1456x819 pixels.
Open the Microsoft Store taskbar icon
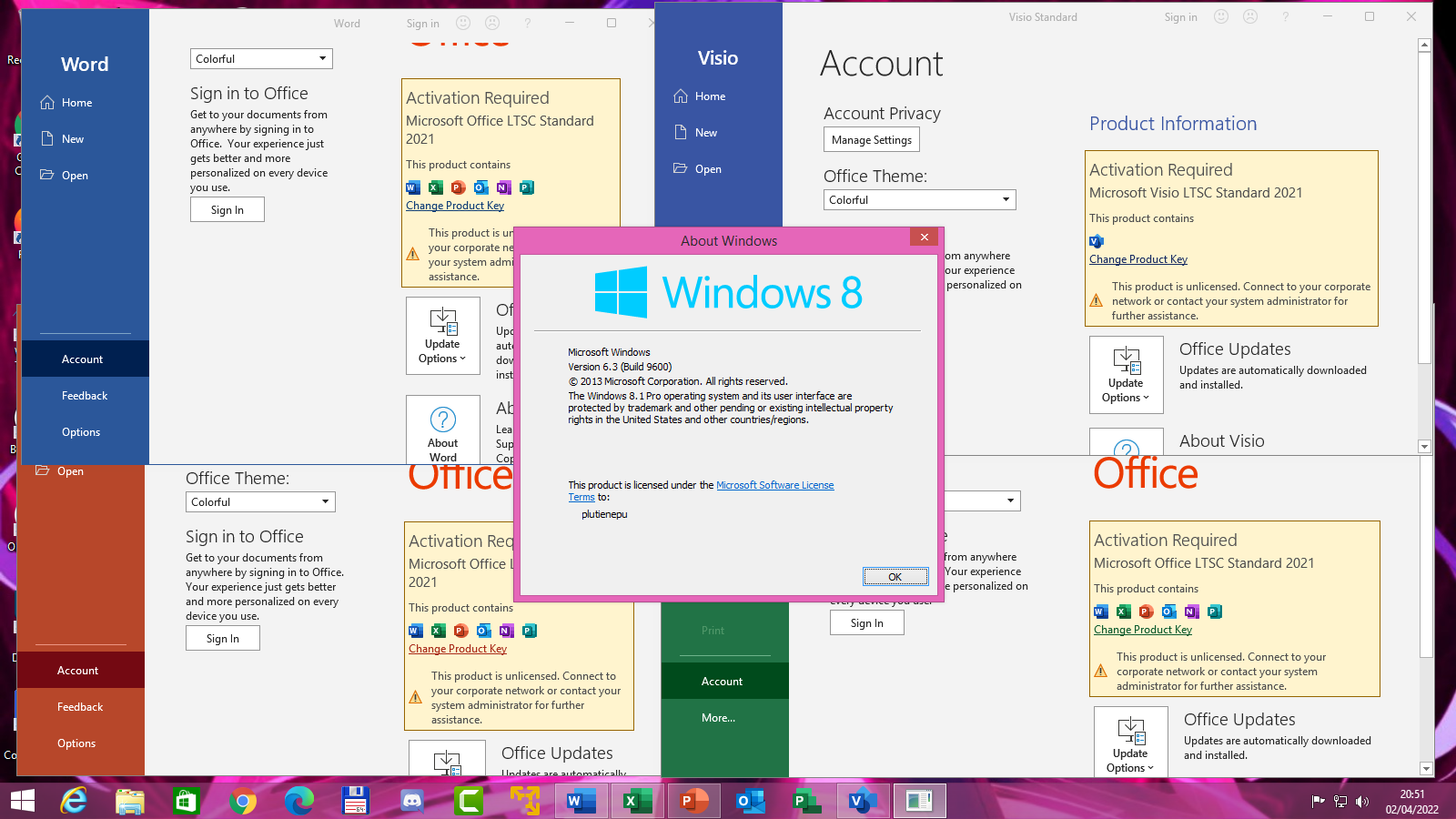click(x=187, y=801)
